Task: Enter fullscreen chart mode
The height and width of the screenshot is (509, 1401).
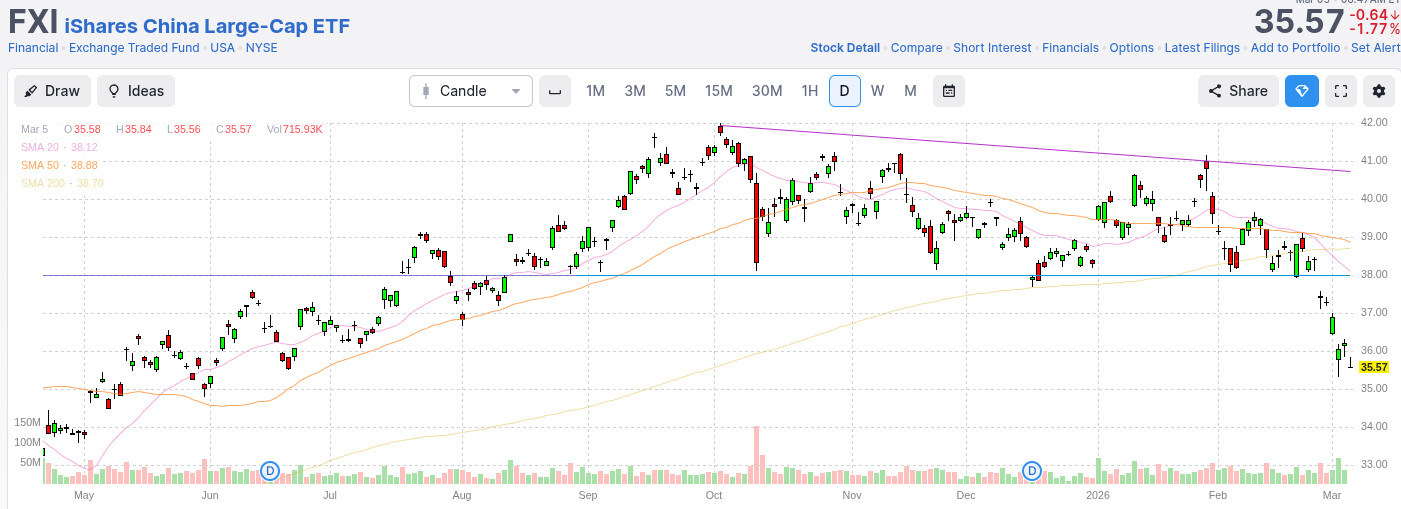Action: coord(1341,91)
